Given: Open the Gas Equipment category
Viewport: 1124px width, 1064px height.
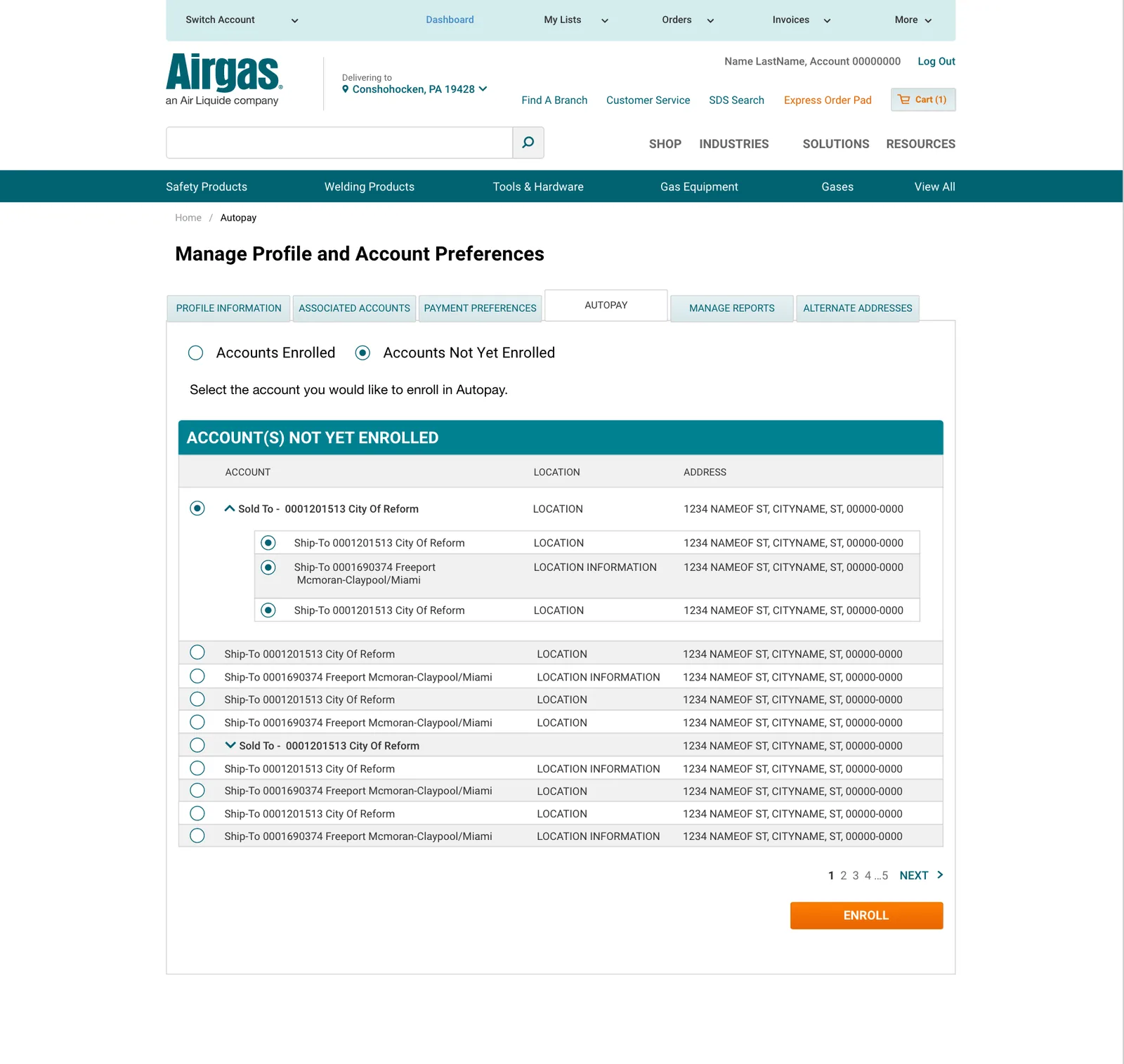Looking at the screenshot, I should (699, 187).
